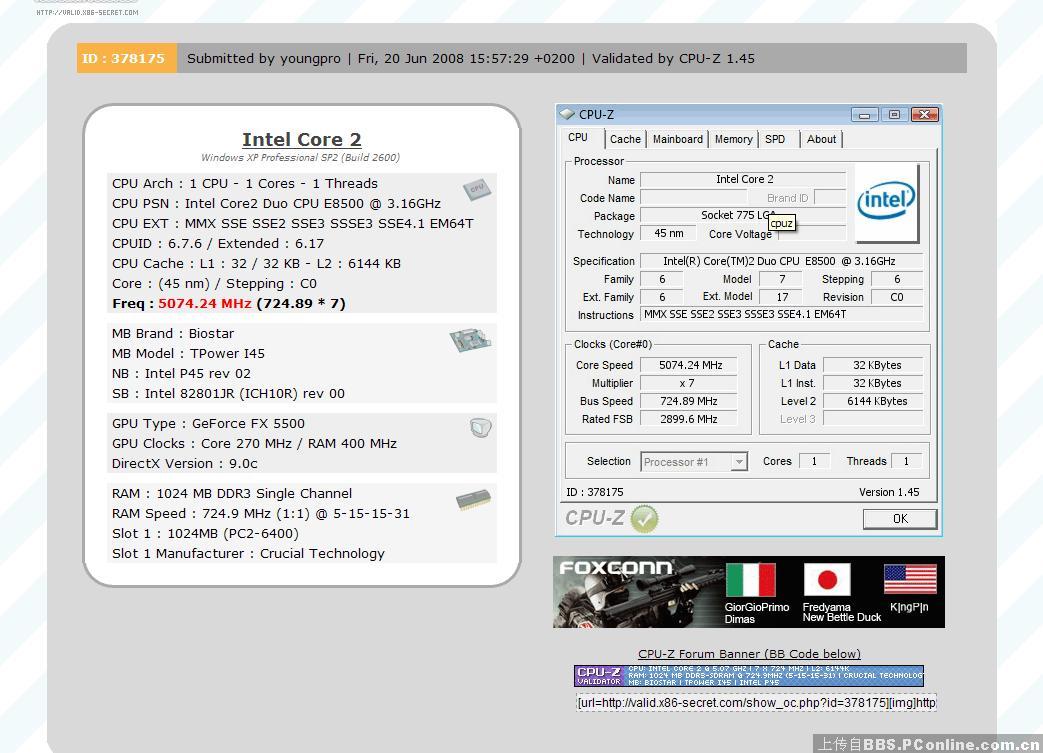Click the Japan flag on Foxconn banner
This screenshot has height=753, width=1043.
(827, 580)
